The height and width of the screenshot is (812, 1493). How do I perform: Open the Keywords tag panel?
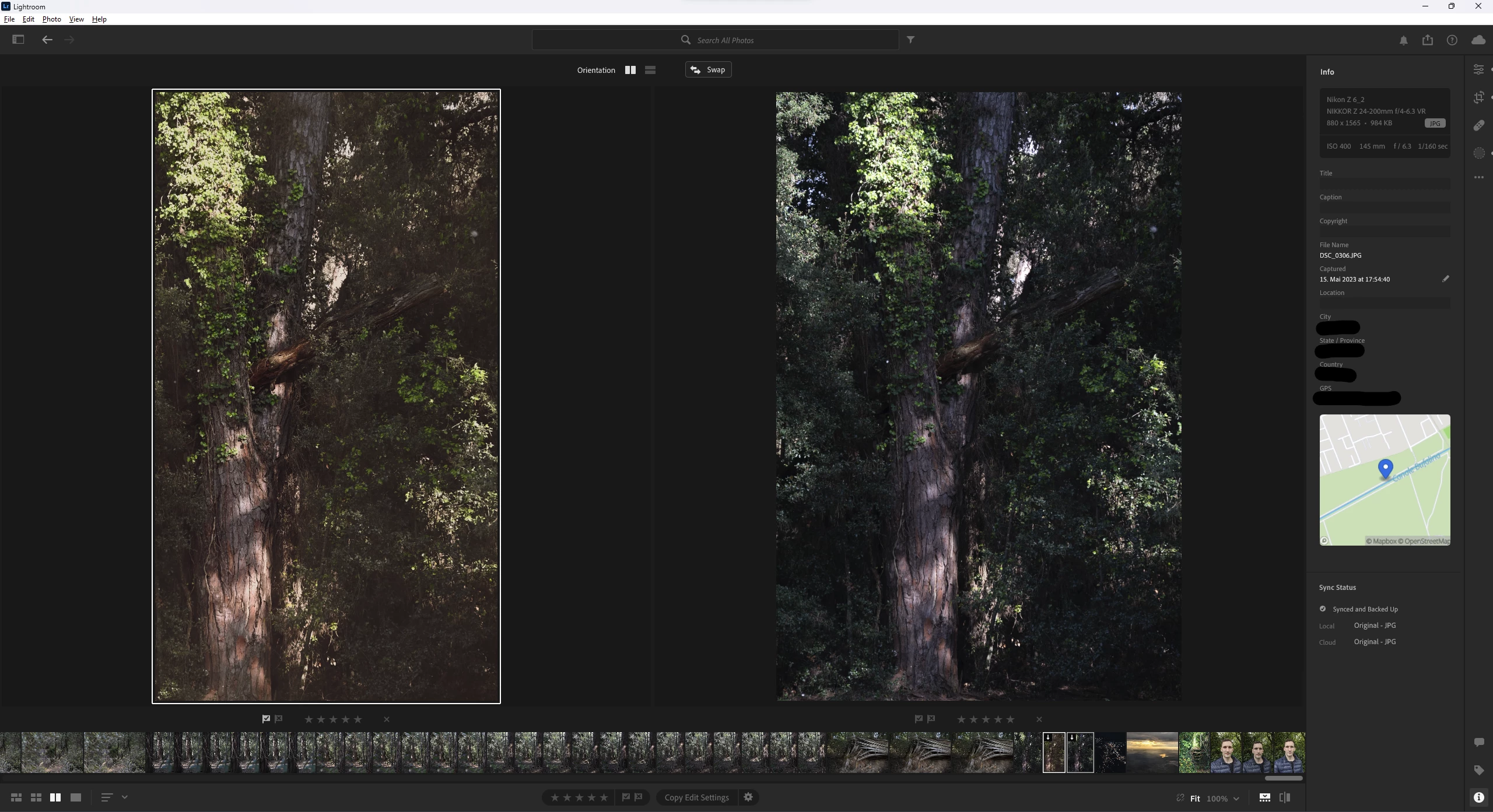pyautogui.click(x=1478, y=770)
